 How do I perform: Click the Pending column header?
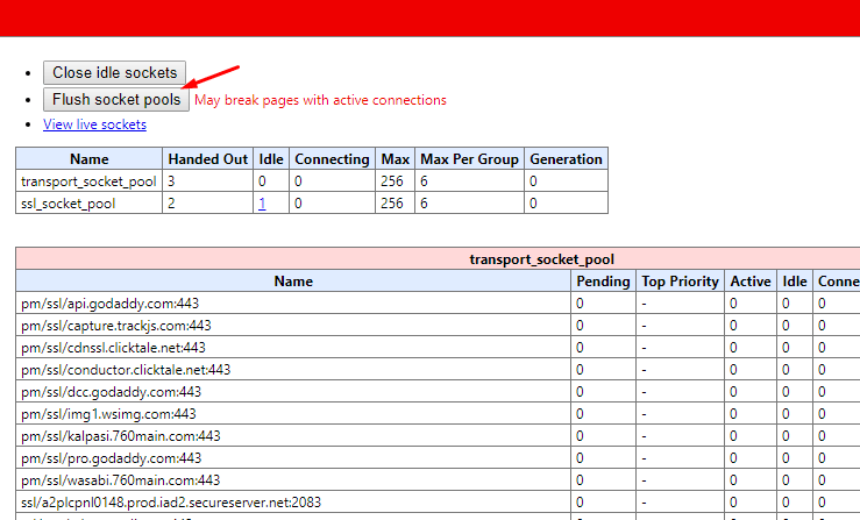point(603,281)
